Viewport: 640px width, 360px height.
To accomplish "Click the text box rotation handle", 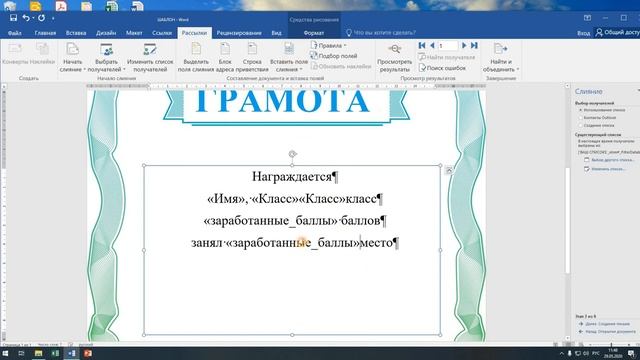I will (292, 154).
